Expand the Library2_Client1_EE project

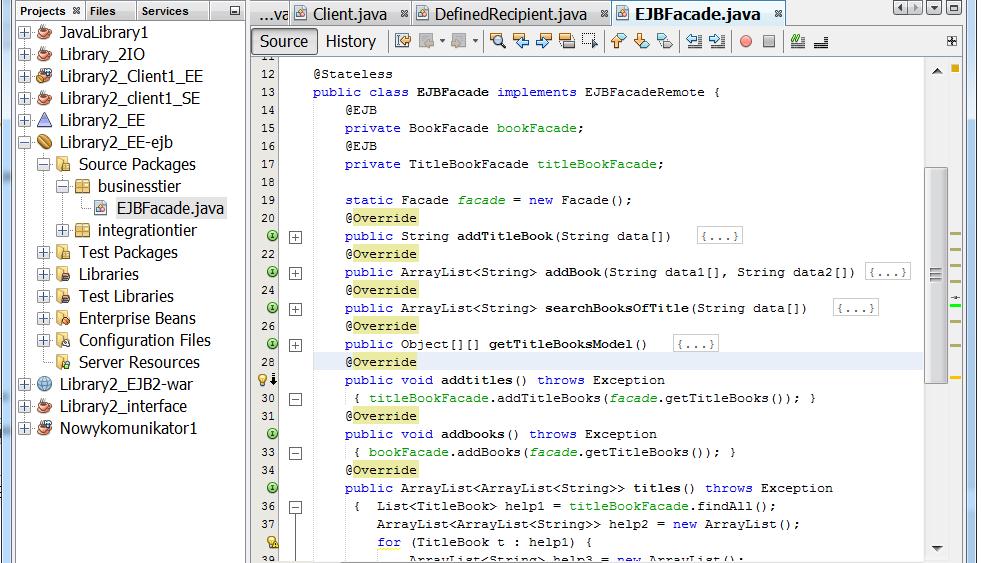point(24,76)
